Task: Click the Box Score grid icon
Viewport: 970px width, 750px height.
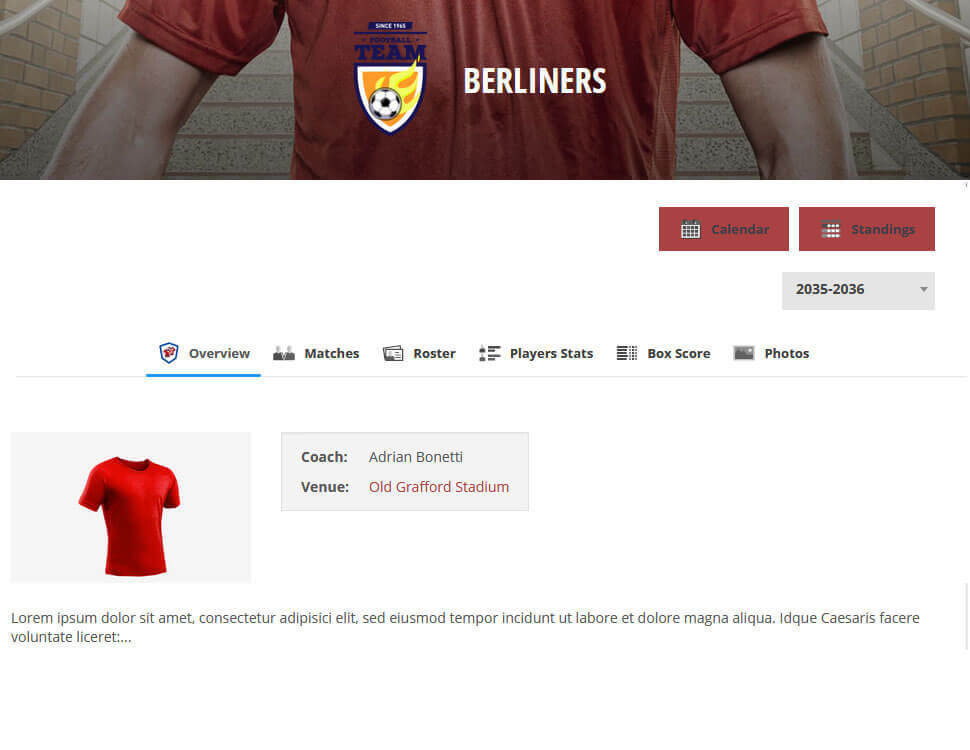Action: point(627,353)
